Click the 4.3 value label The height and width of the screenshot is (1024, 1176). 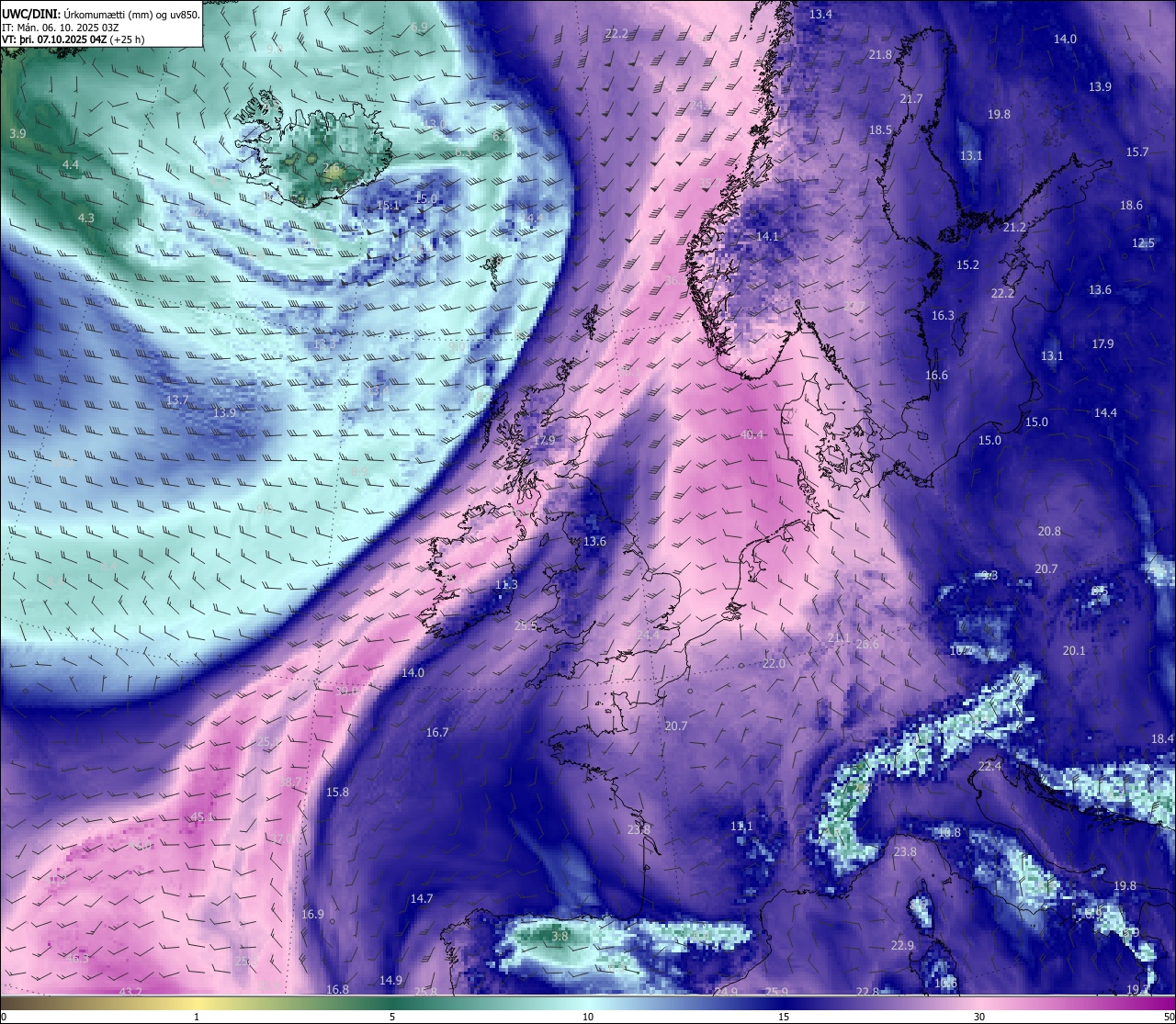(86, 218)
